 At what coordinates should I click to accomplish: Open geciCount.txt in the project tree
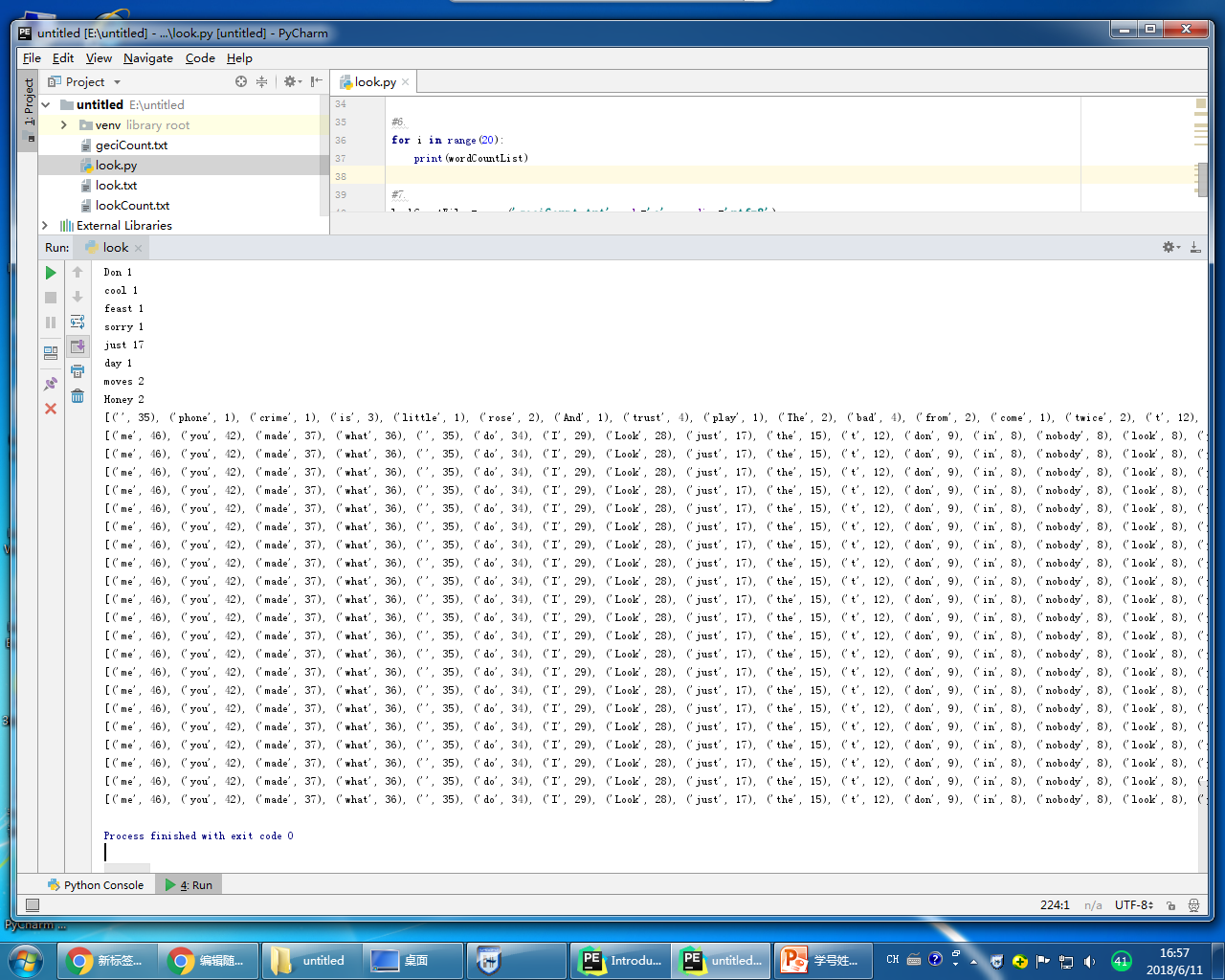(131, 145)
